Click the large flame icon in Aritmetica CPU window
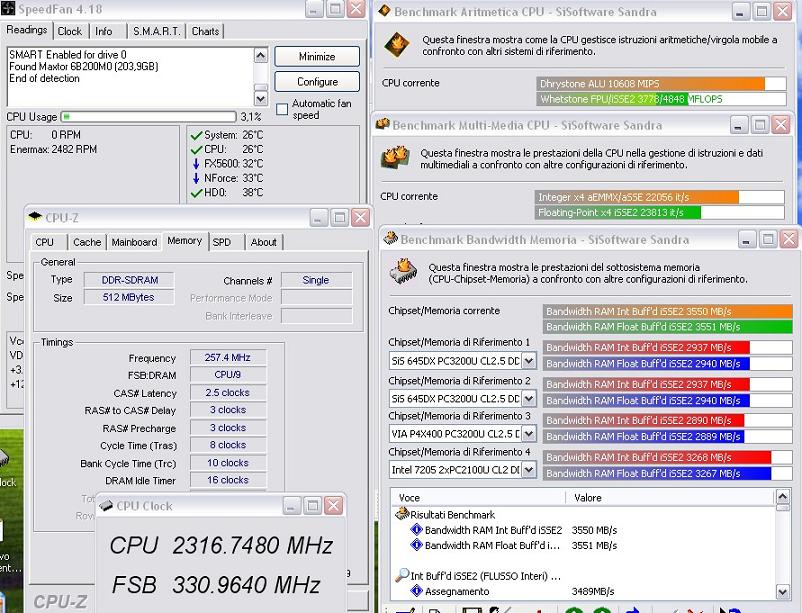 coord(397,45)
